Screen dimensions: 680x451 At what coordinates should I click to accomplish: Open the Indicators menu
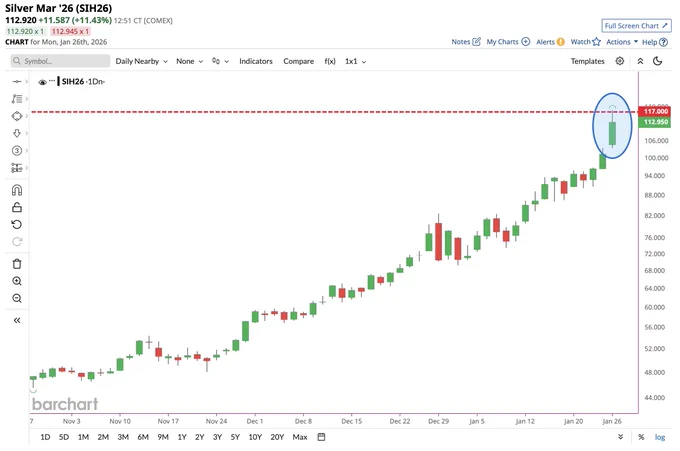pyautogui.click(x=256, y=61)
